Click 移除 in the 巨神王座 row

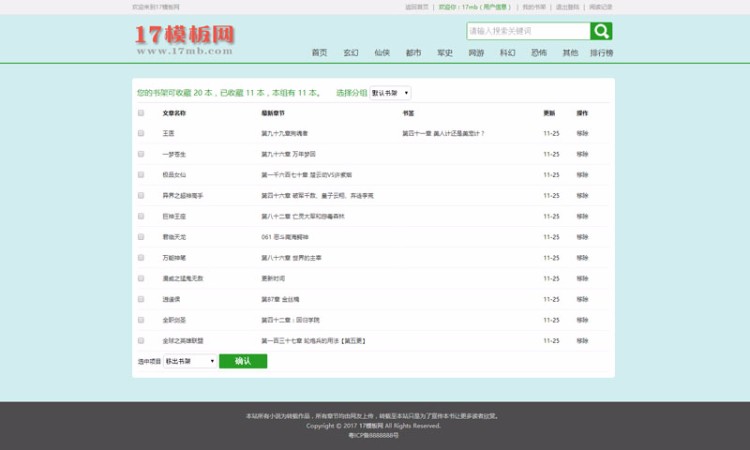[582, 216]
